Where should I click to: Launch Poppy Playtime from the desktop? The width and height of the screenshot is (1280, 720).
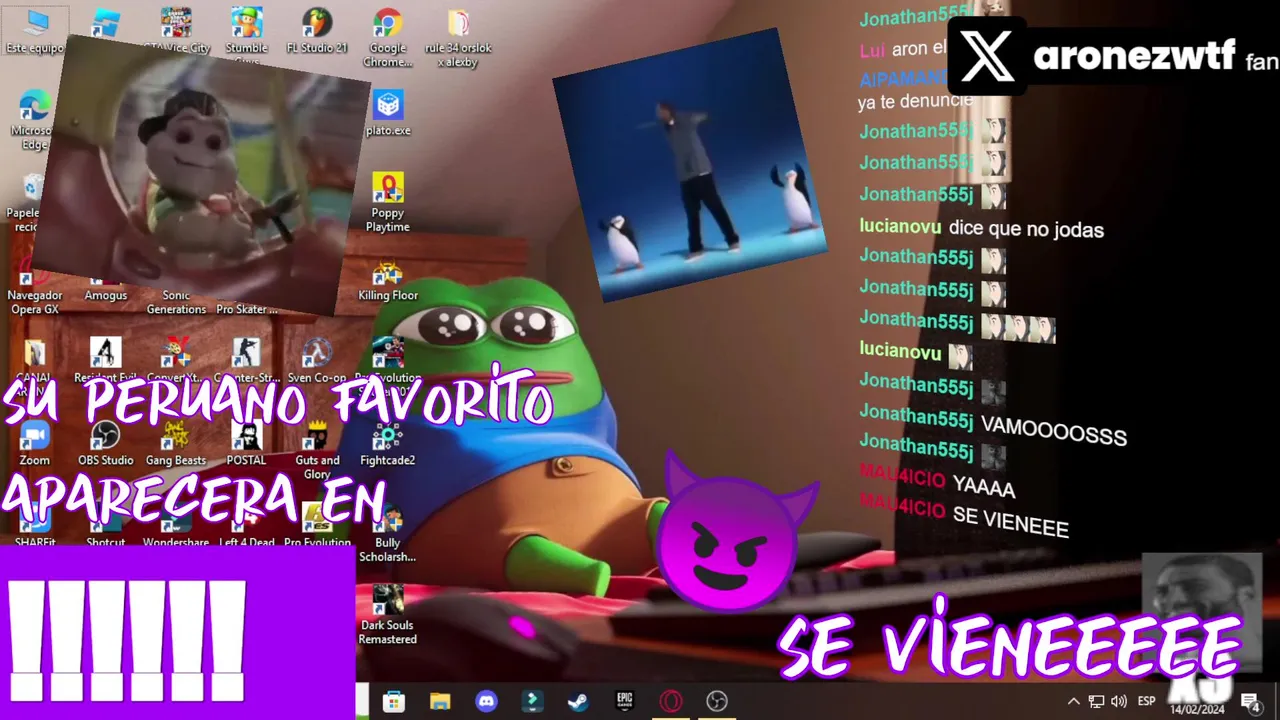coord(388,202)
